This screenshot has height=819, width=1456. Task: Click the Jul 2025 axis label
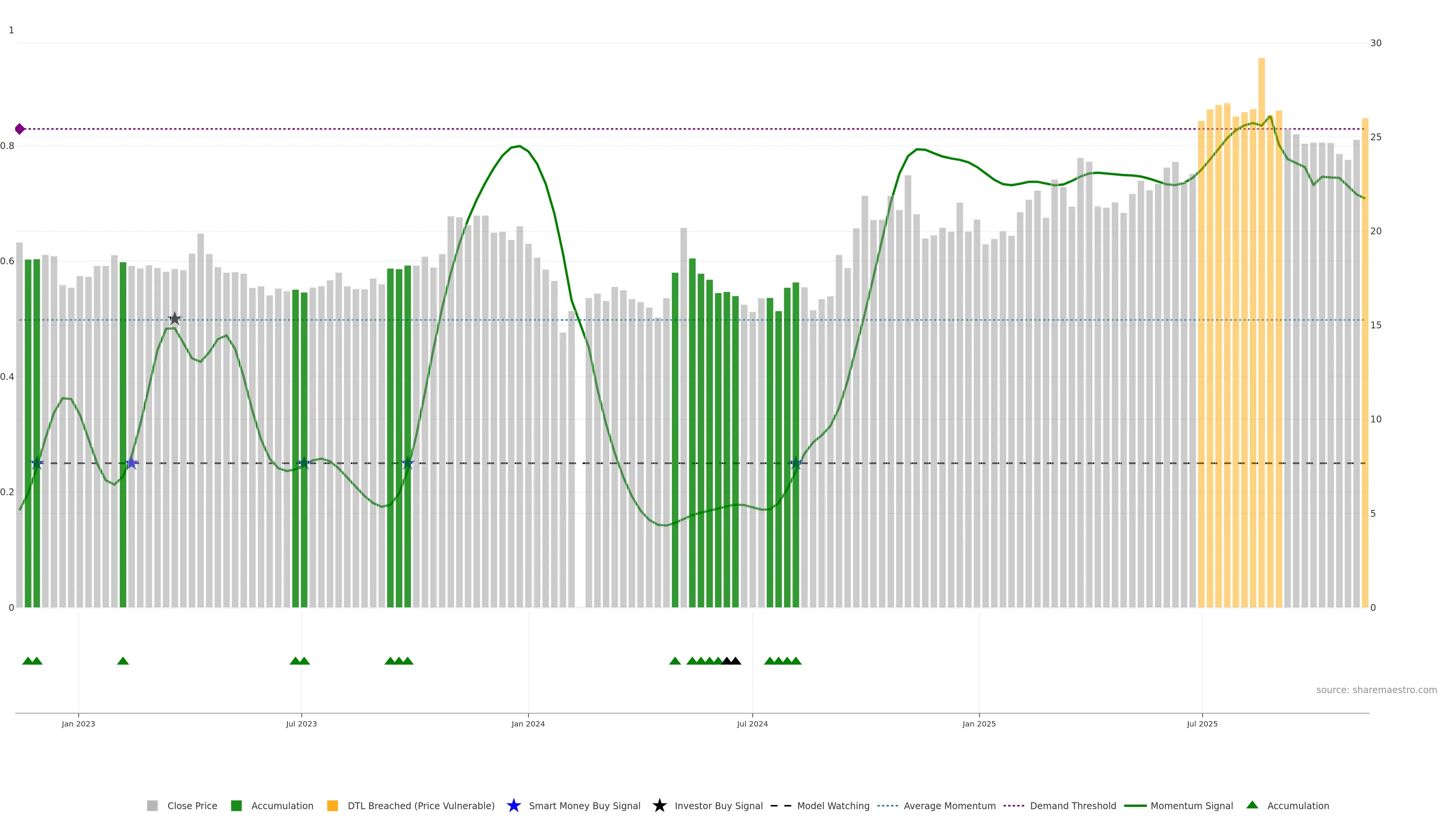coord(1202,723)
